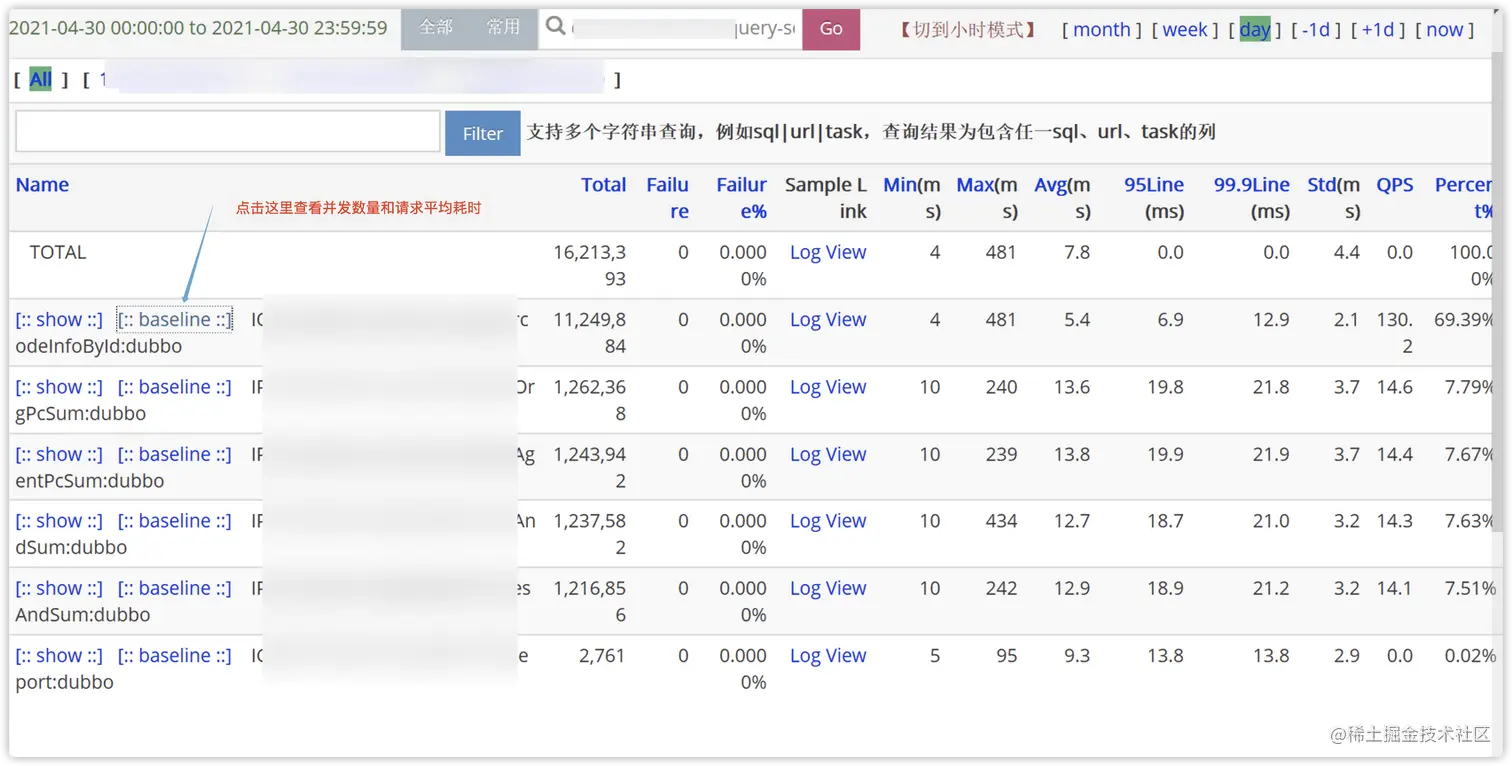
Task: Expand show for dSum:dubbo row
Action: [59, 521]
